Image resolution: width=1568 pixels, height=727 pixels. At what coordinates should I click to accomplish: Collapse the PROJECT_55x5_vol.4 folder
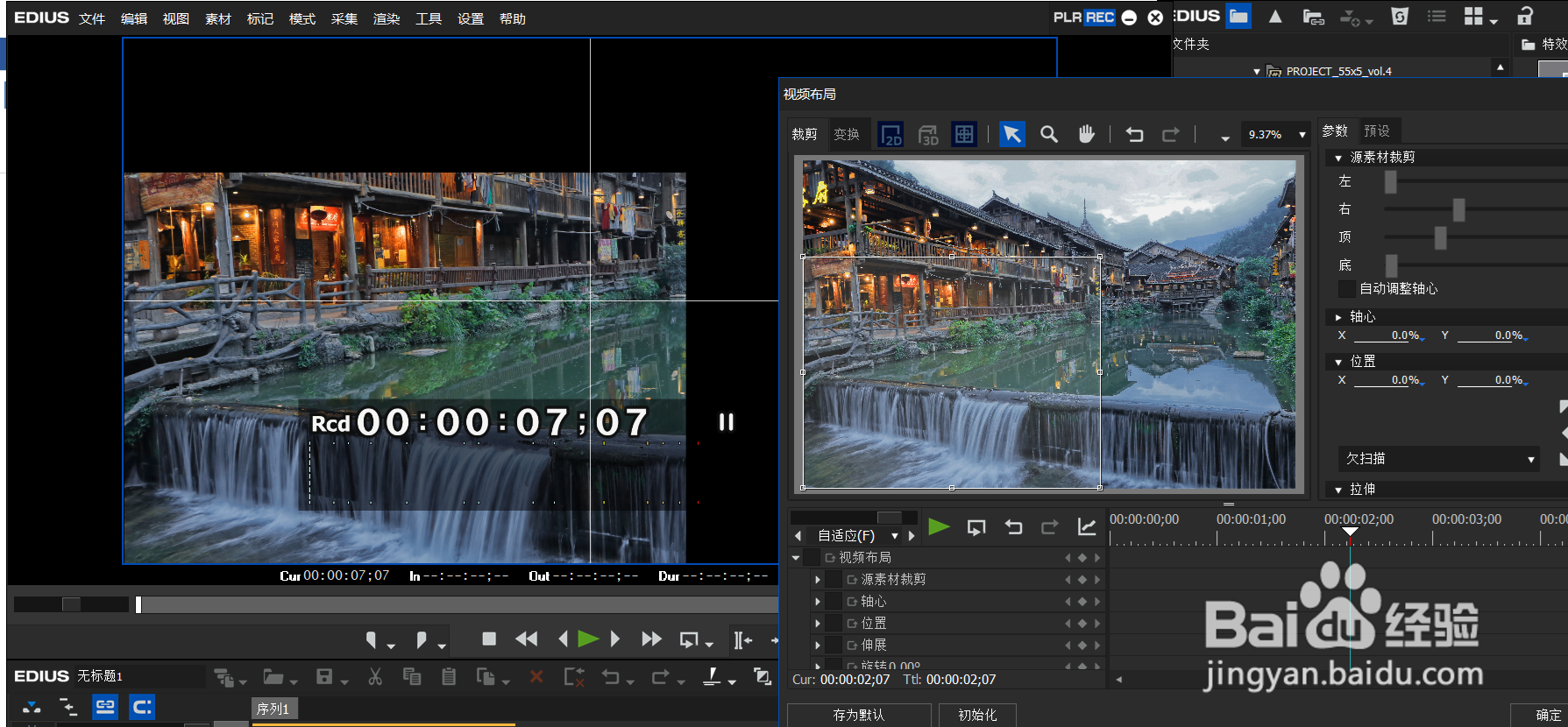[x=1257, y=72]
